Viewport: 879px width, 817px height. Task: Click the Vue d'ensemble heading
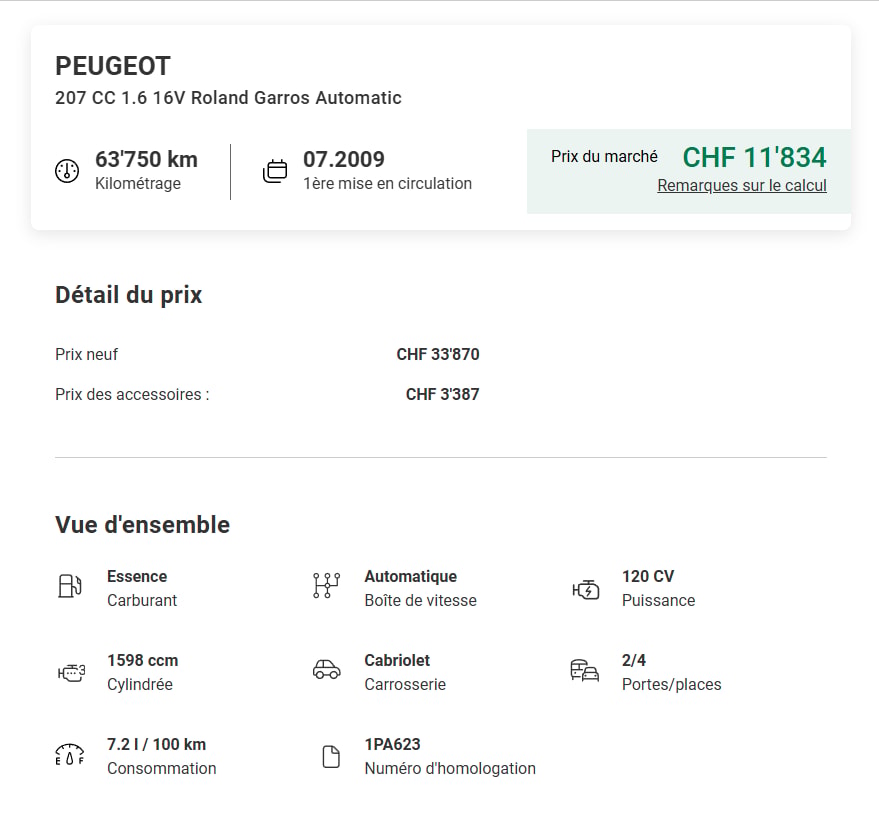pyautogui.click(x=142, y=525)
